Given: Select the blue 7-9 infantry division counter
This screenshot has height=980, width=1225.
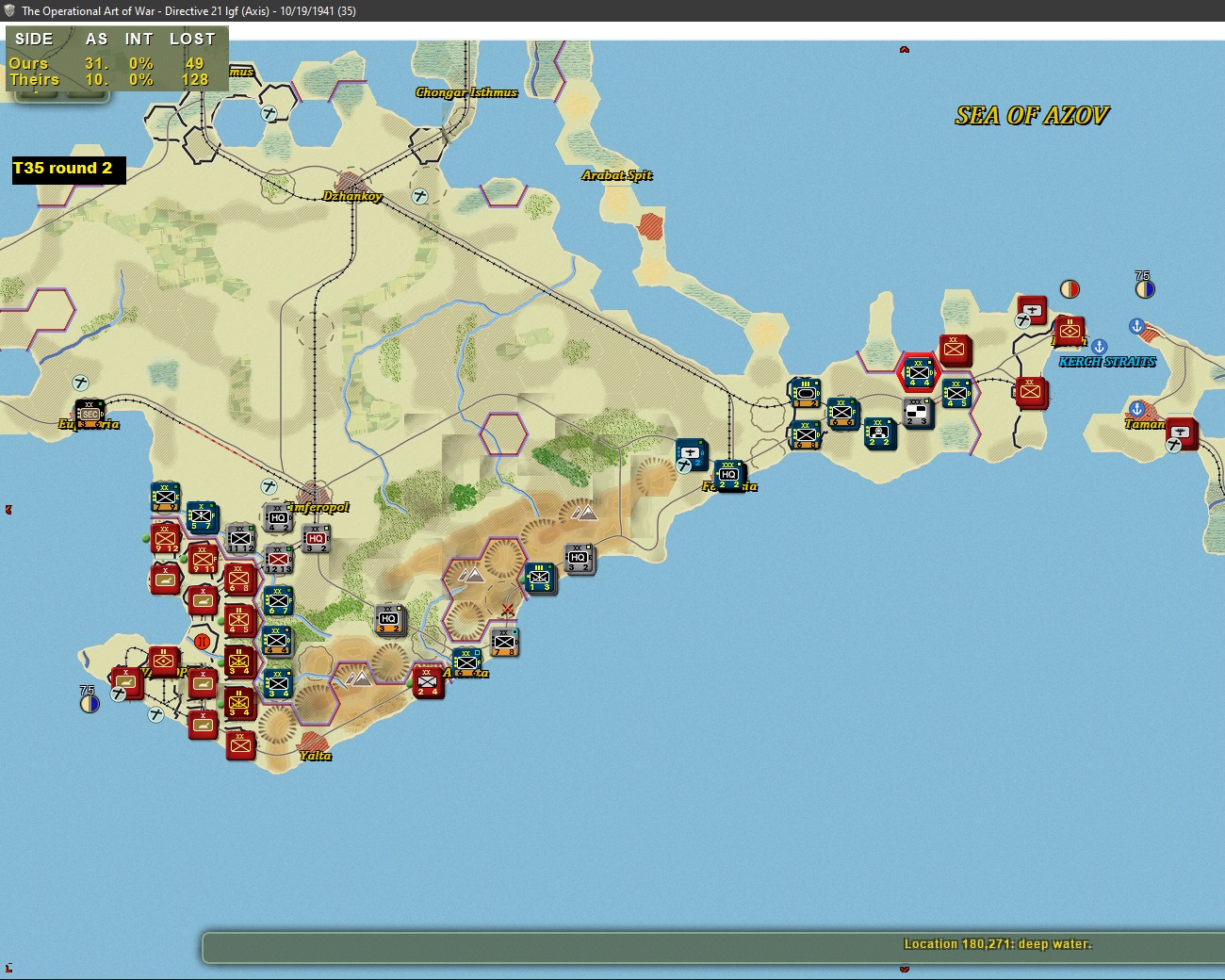Looking at the screenshot, I should 166,497.
